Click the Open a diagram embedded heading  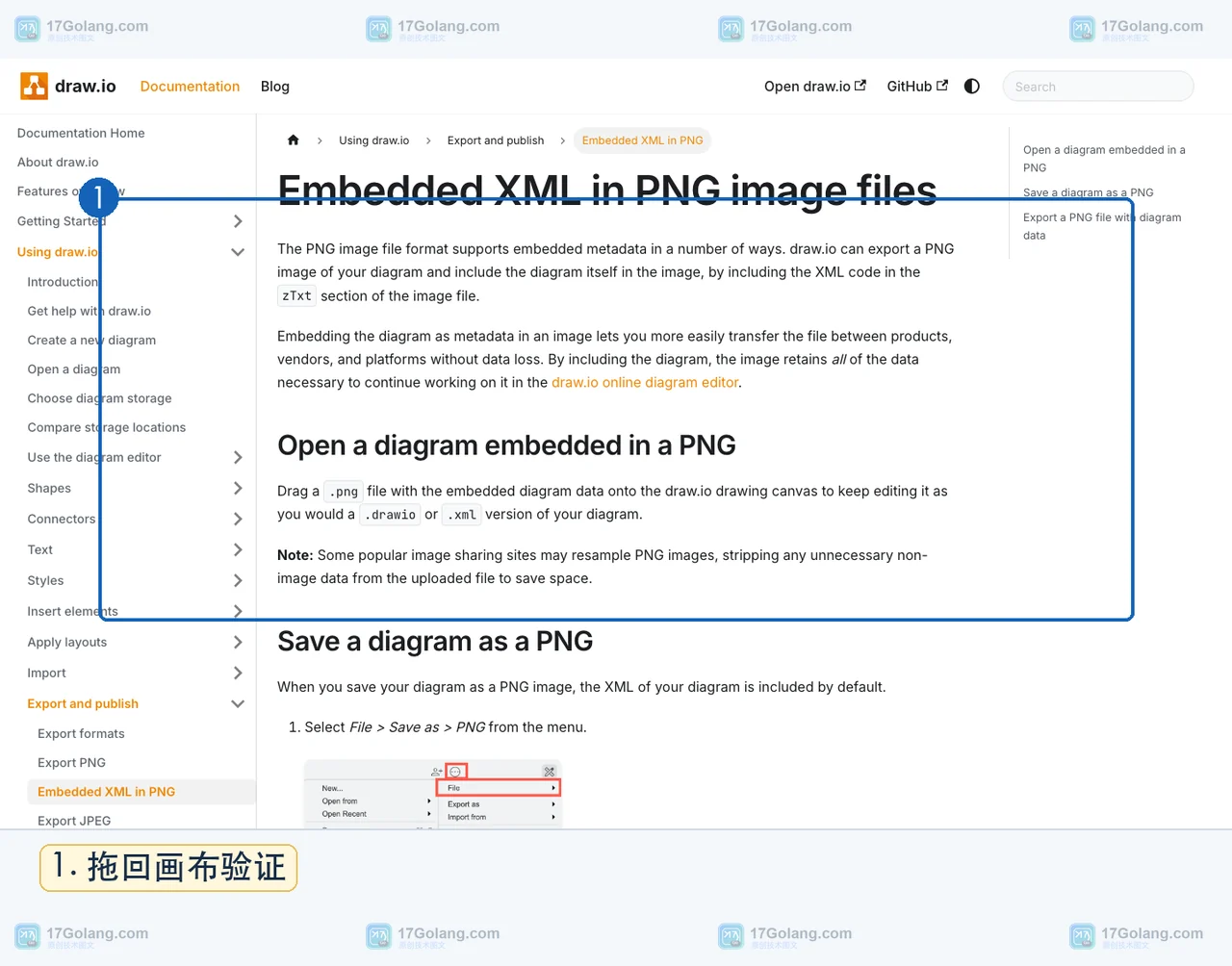[x=506, y=445]
